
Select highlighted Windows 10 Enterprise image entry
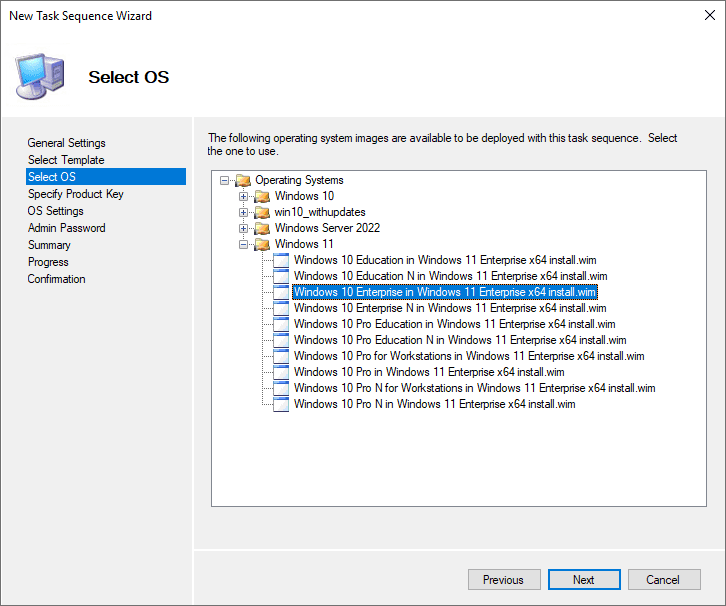[x=444, y=292]
